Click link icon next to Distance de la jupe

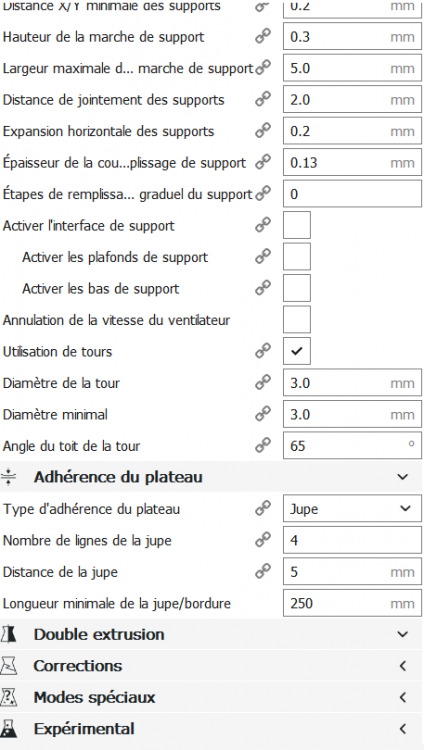[x=263, y=571]
